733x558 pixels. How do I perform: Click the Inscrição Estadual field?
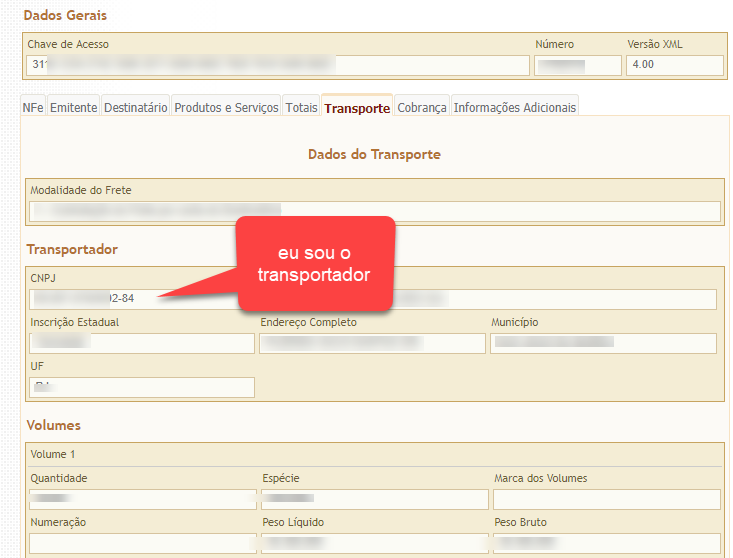pyautogui.click(x=142, y=343)
